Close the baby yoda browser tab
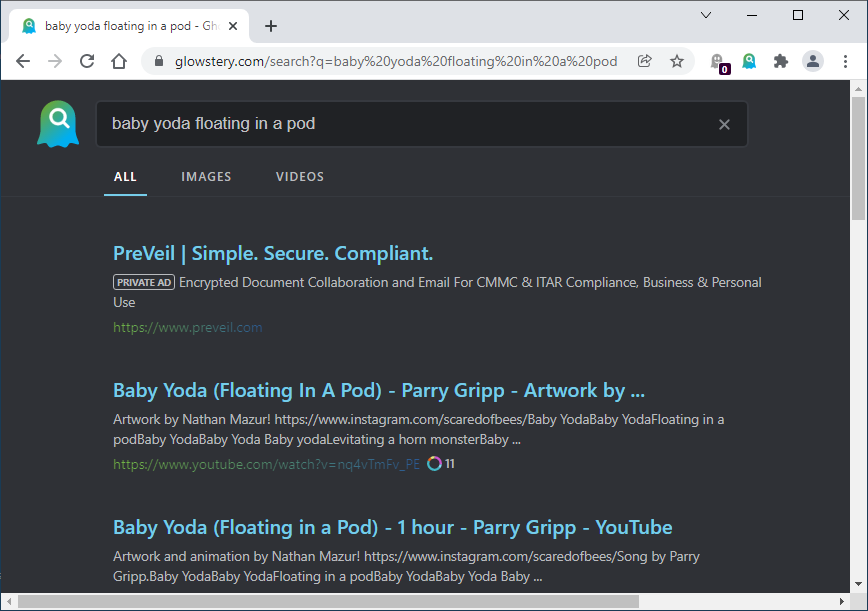The image size is (868, 611). tap(233, 26)
